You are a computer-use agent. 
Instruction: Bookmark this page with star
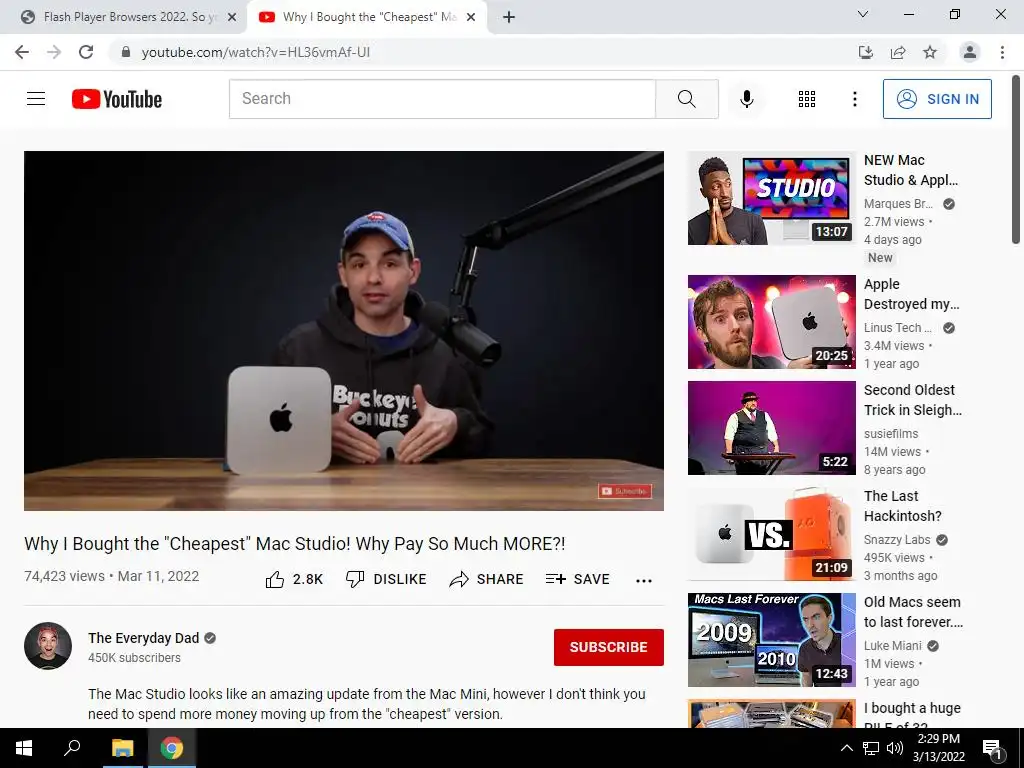point(930,52)
